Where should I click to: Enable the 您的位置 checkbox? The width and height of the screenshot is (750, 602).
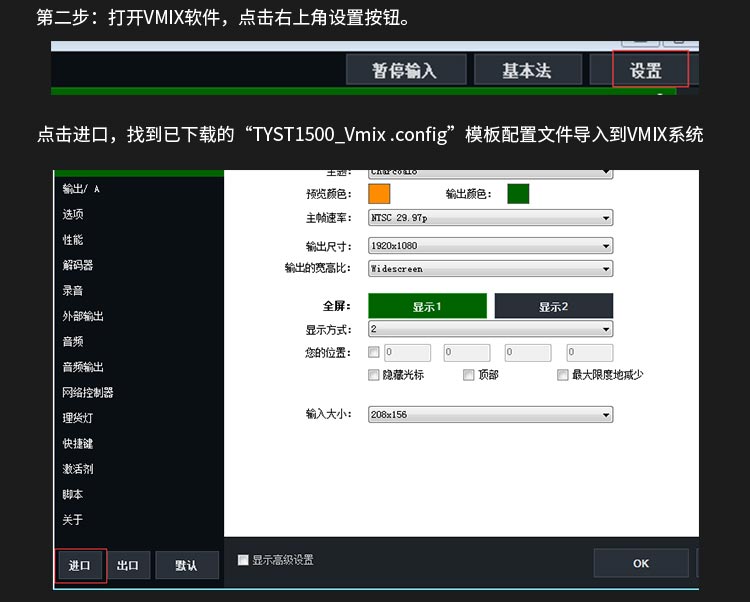374,352
